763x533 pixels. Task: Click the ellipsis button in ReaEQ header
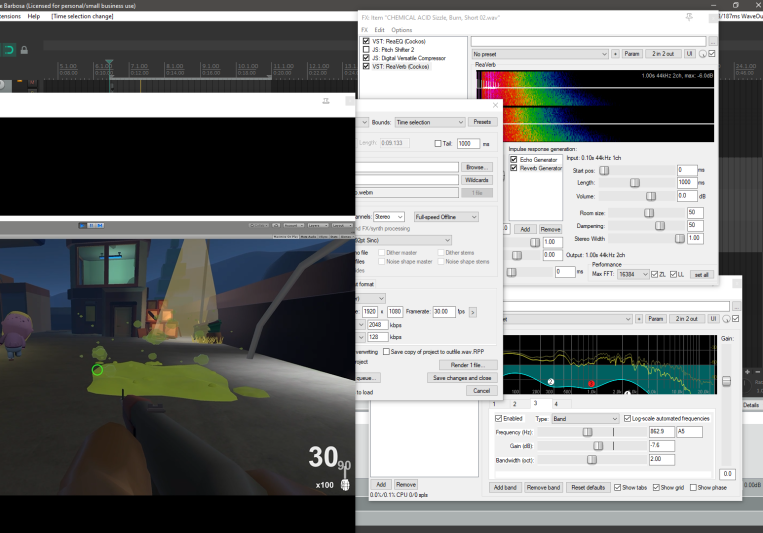[737, 306]
